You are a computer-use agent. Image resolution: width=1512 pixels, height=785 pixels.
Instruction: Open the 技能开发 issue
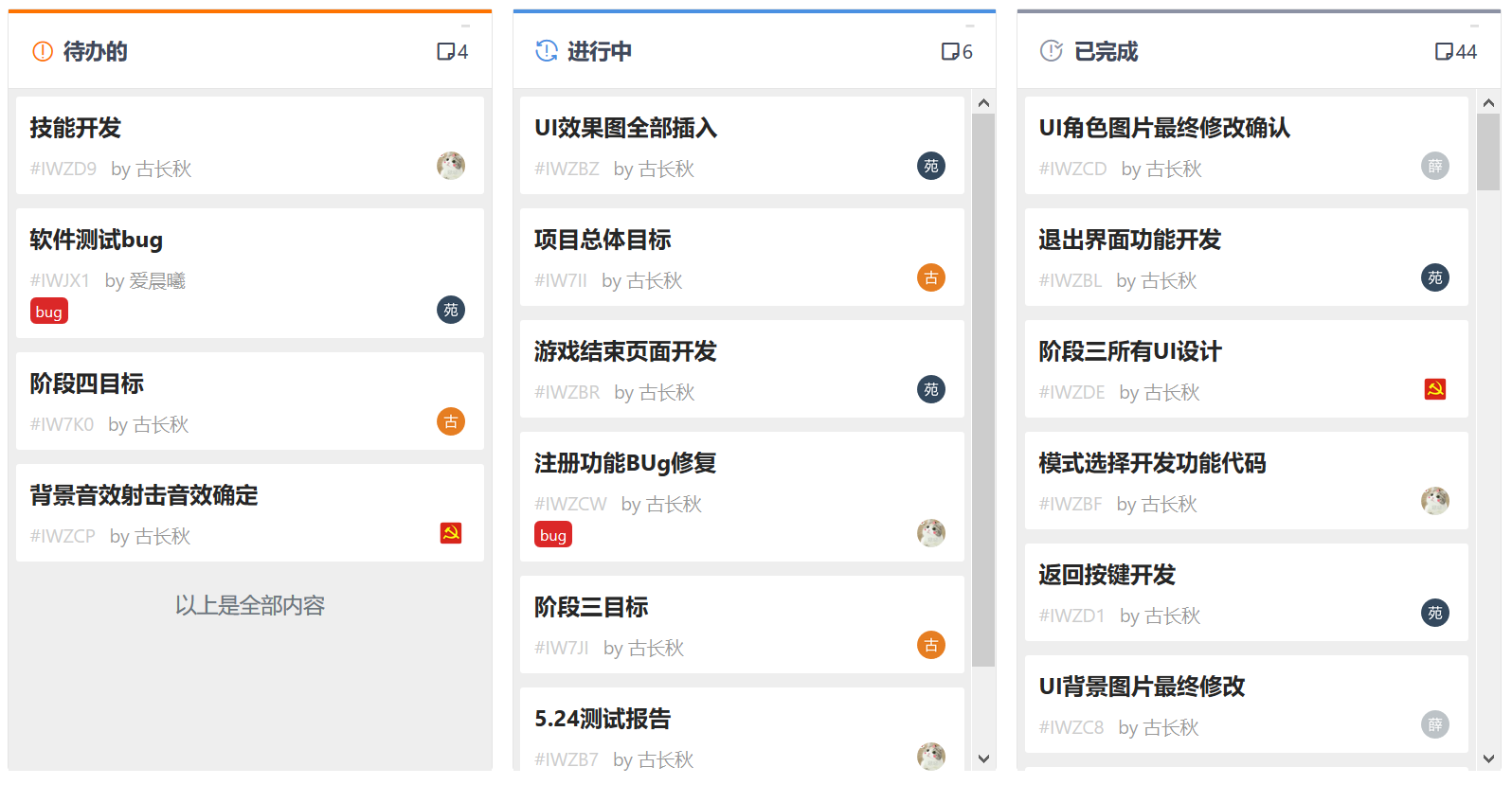coord(76,128)
